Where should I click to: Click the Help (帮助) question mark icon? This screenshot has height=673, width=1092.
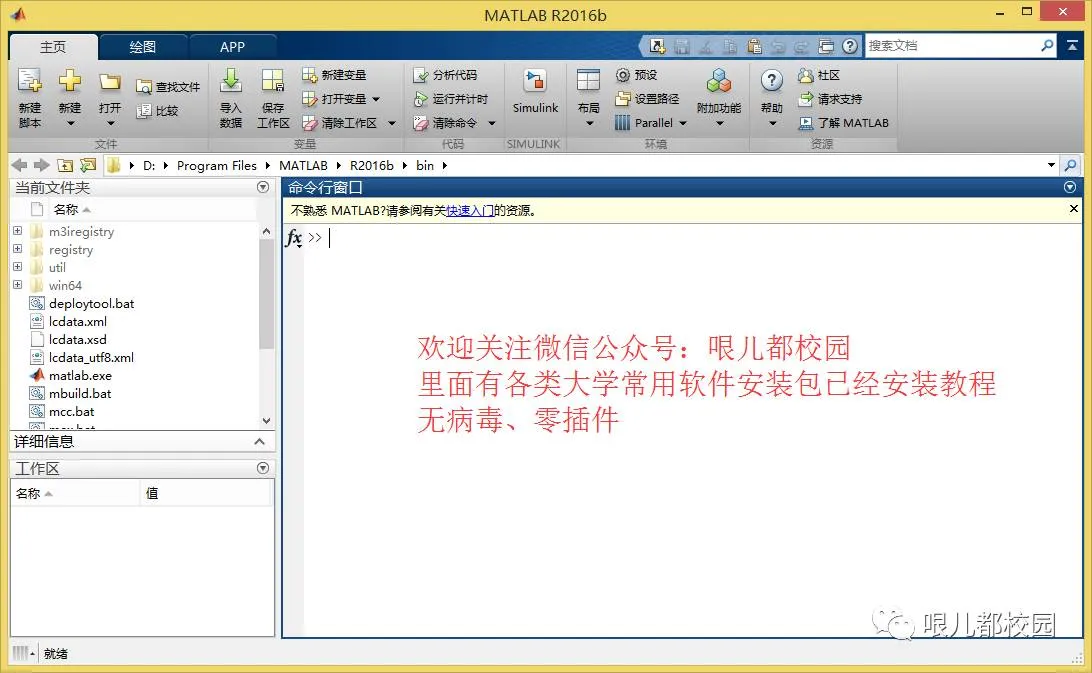[x=772, y=82]
